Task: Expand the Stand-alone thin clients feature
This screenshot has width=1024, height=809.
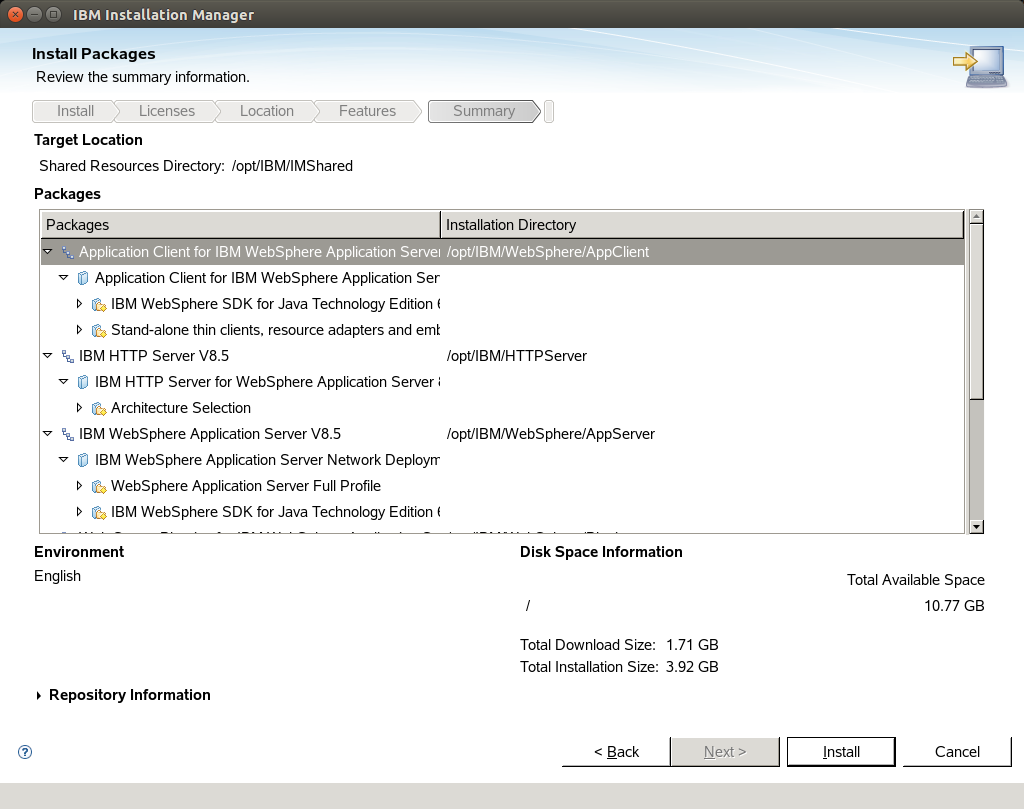Action: tap(79, 330)
